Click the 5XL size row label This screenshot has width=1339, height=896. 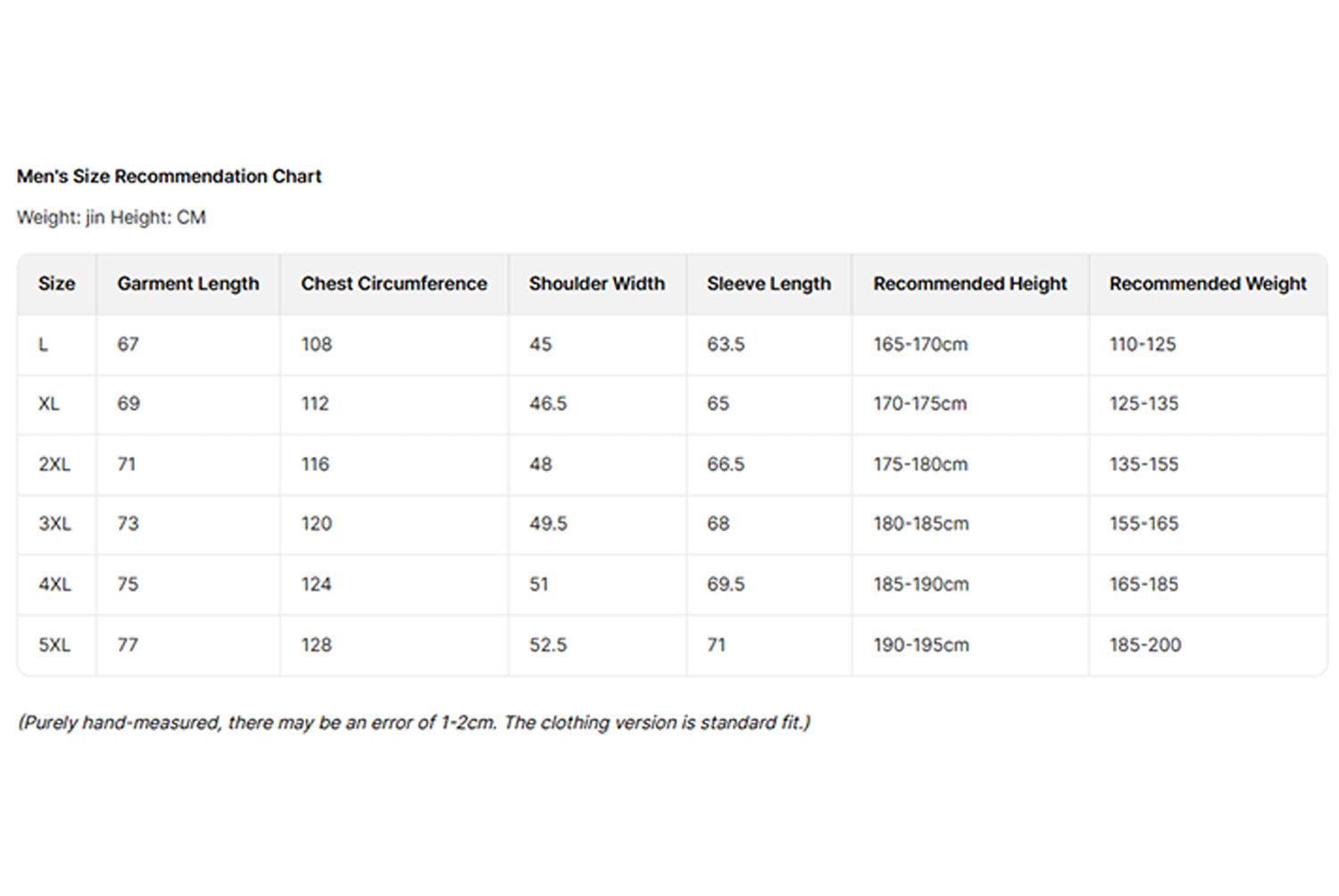(54, 645)
